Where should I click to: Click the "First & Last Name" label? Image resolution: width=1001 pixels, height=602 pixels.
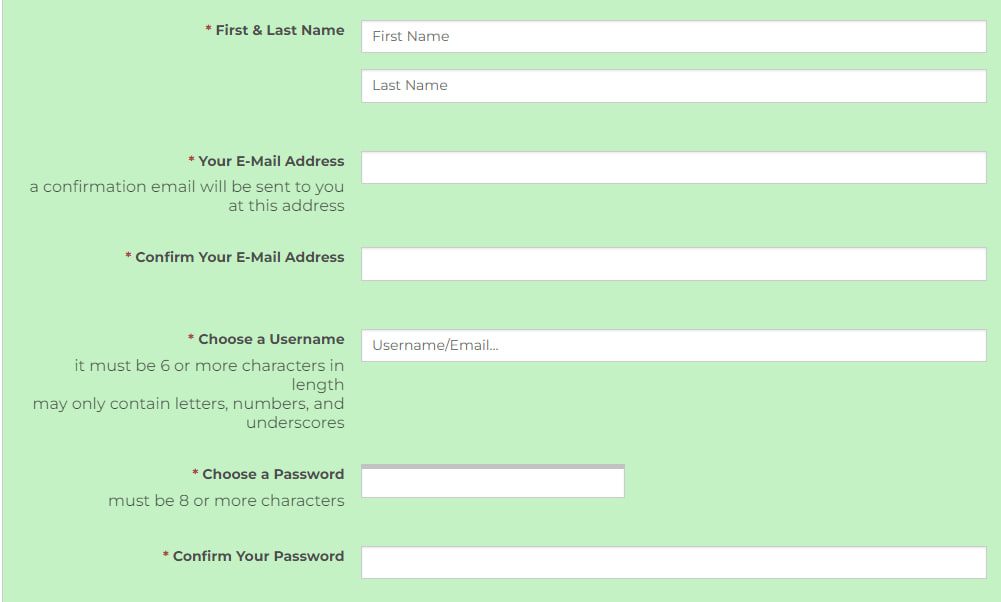tap(280, 30)
